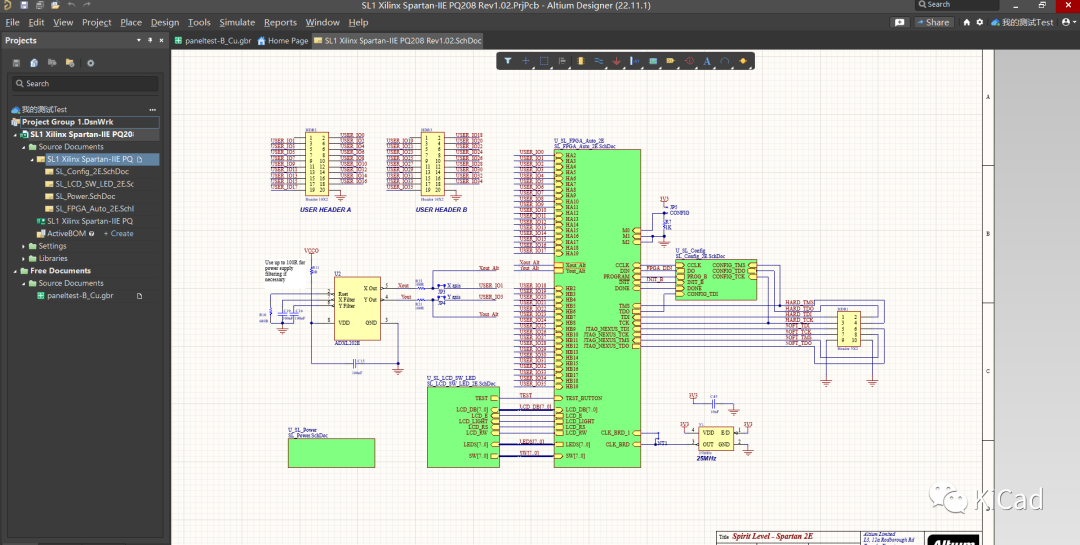Click the Save All icon in title bar
Image resolution: width=1080 pixels, height=545 pixels.
39,5
